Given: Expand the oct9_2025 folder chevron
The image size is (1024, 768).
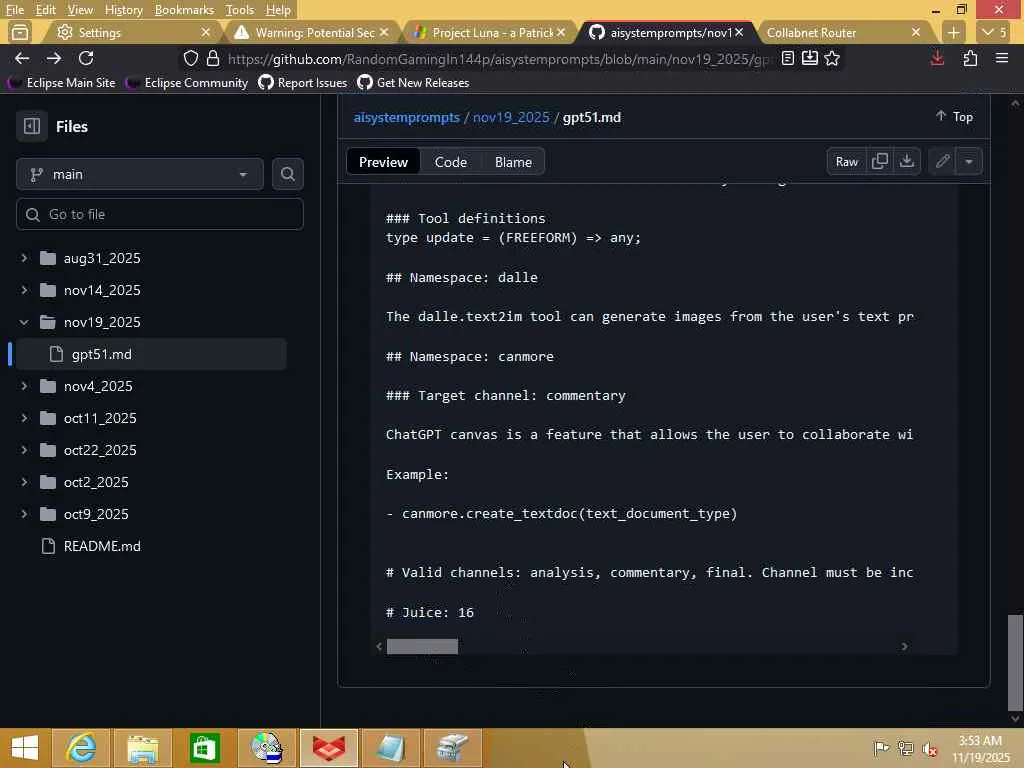Looking at the screenshot, I should [24, 514].
